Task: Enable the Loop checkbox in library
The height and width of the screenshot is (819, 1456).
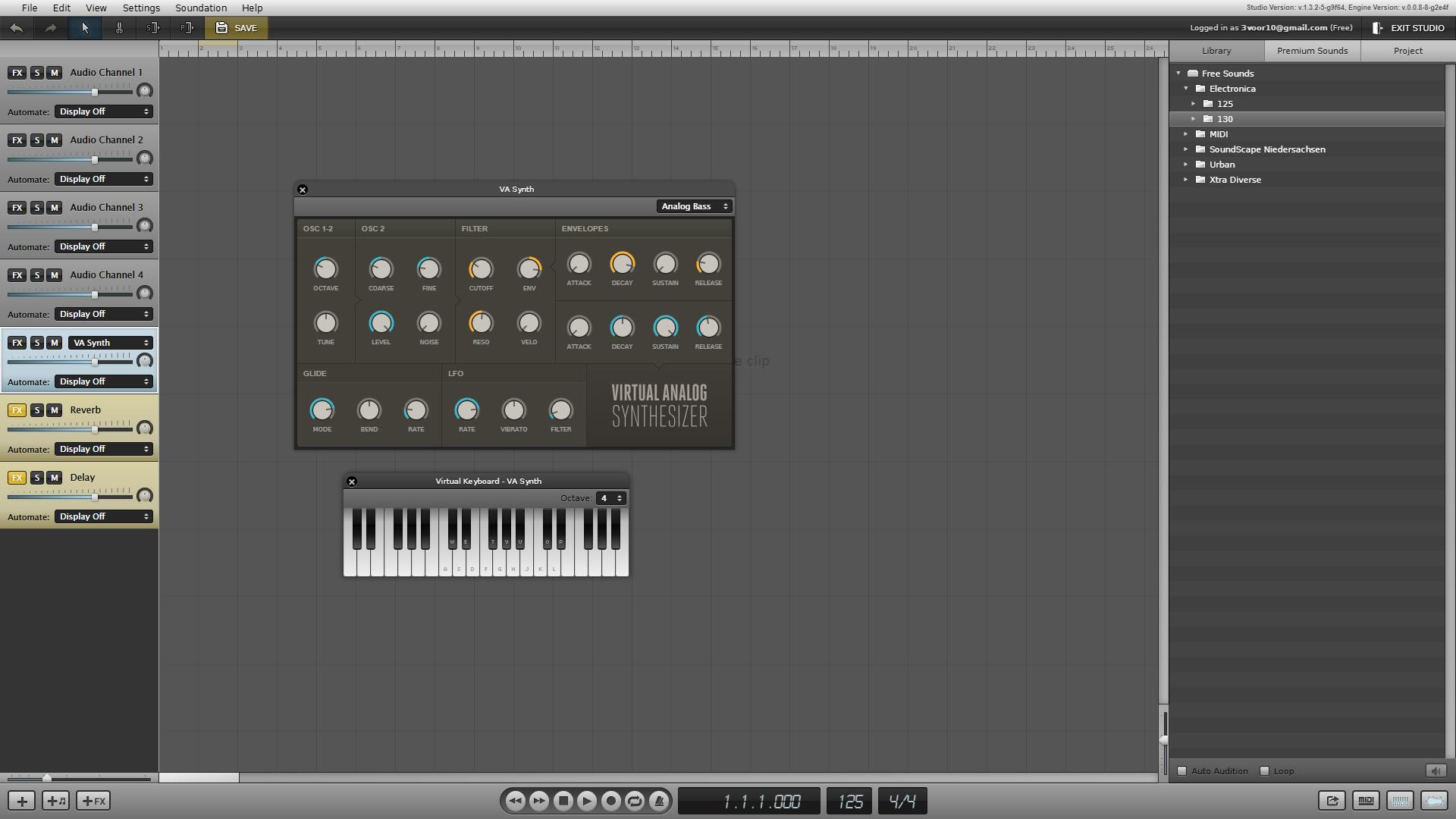Action: (x=1264, y=771)
